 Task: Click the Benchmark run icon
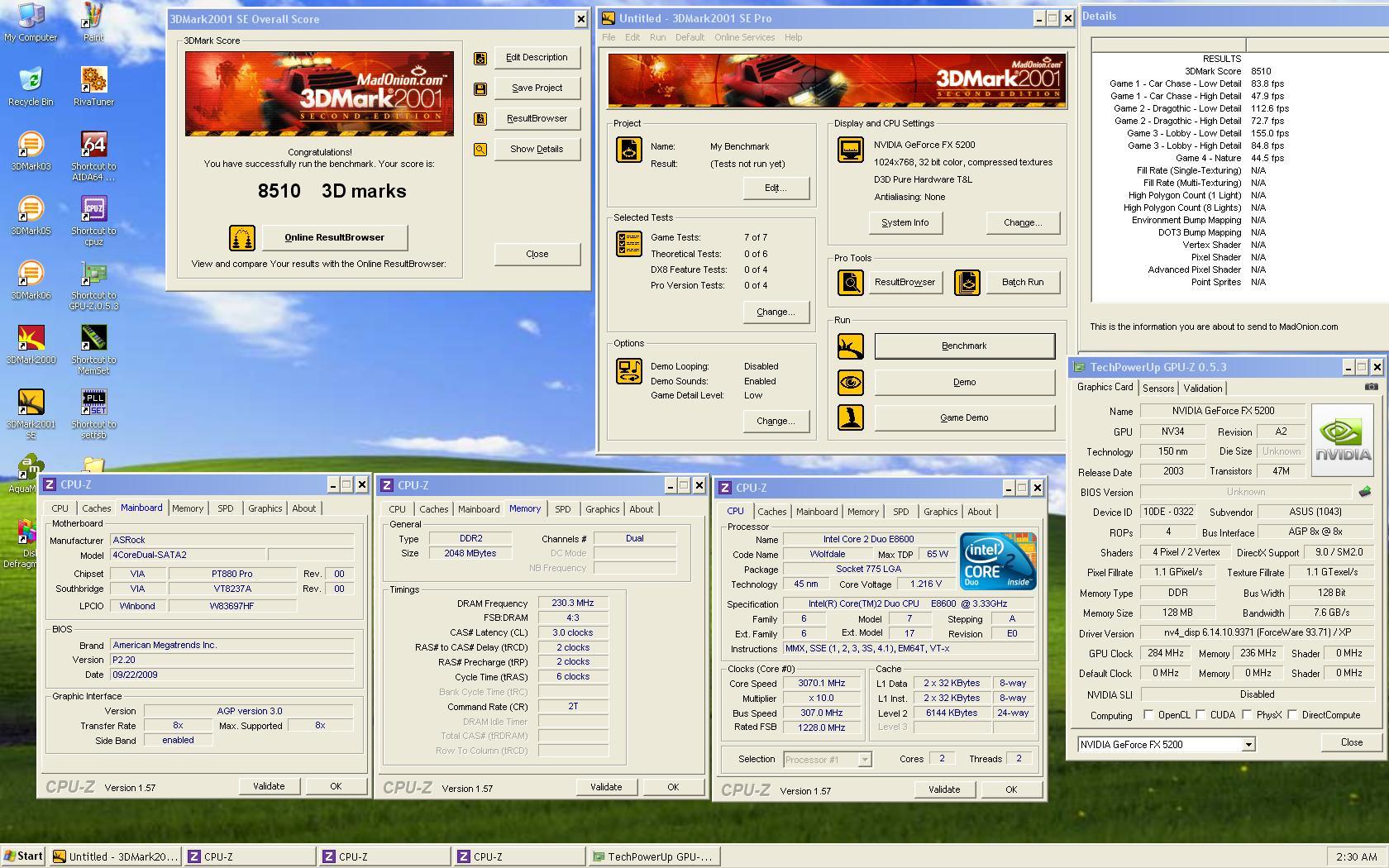tap(851, 346)
